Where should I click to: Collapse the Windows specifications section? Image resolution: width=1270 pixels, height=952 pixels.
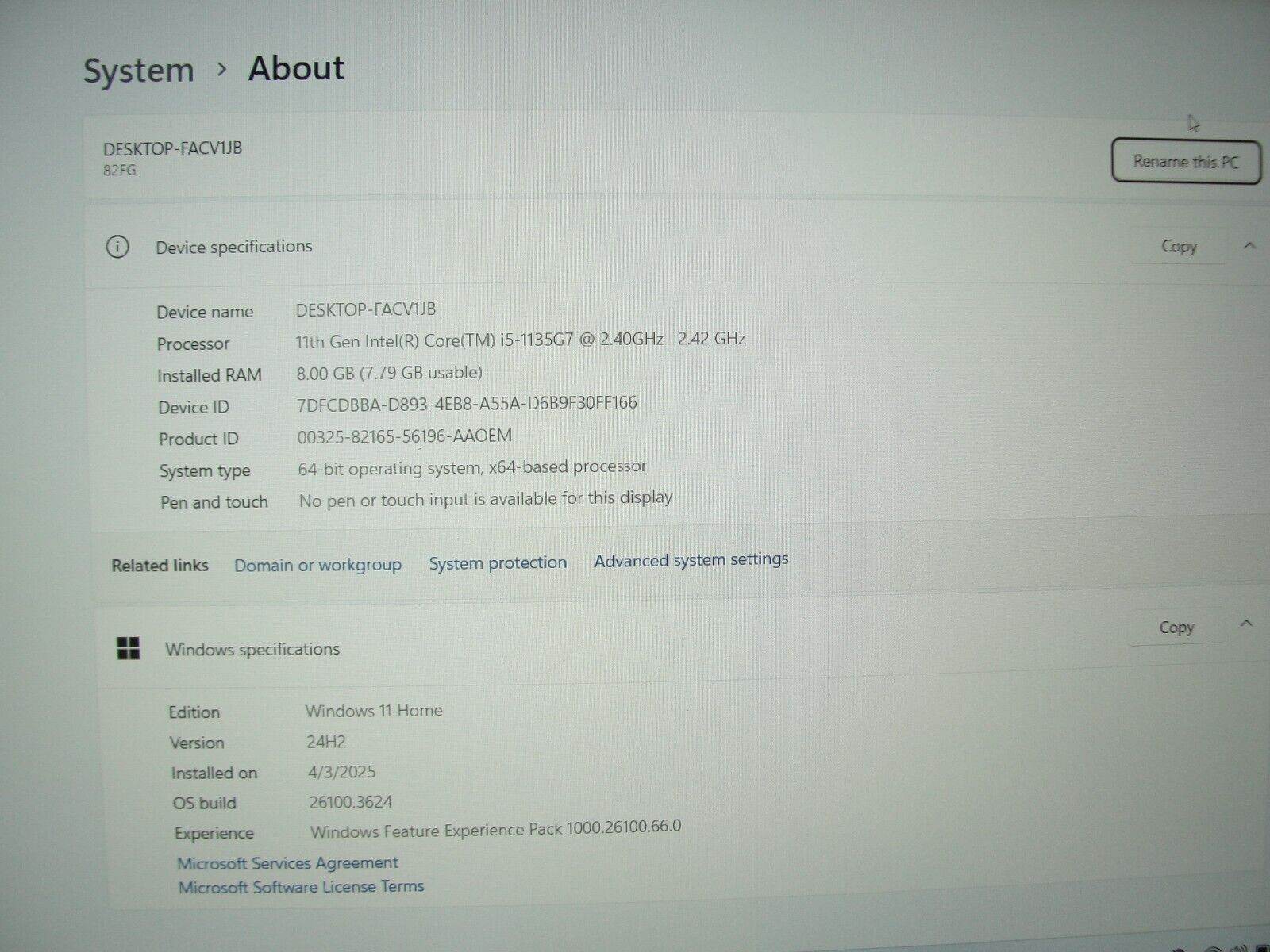pyautogui.click(x=1245, y=625)
